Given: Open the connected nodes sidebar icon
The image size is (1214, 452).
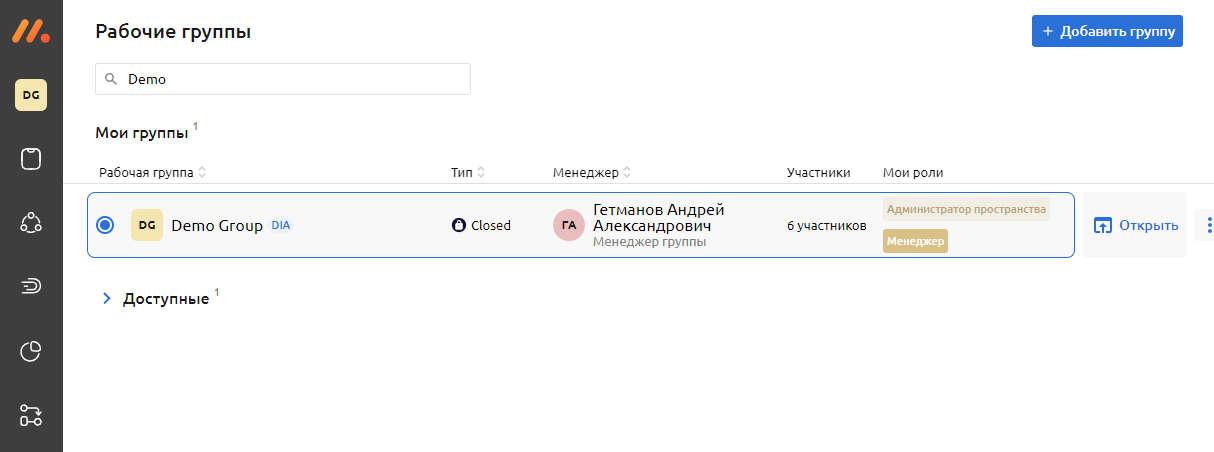Looking at the screenshot, I should (x=31, y=223).
